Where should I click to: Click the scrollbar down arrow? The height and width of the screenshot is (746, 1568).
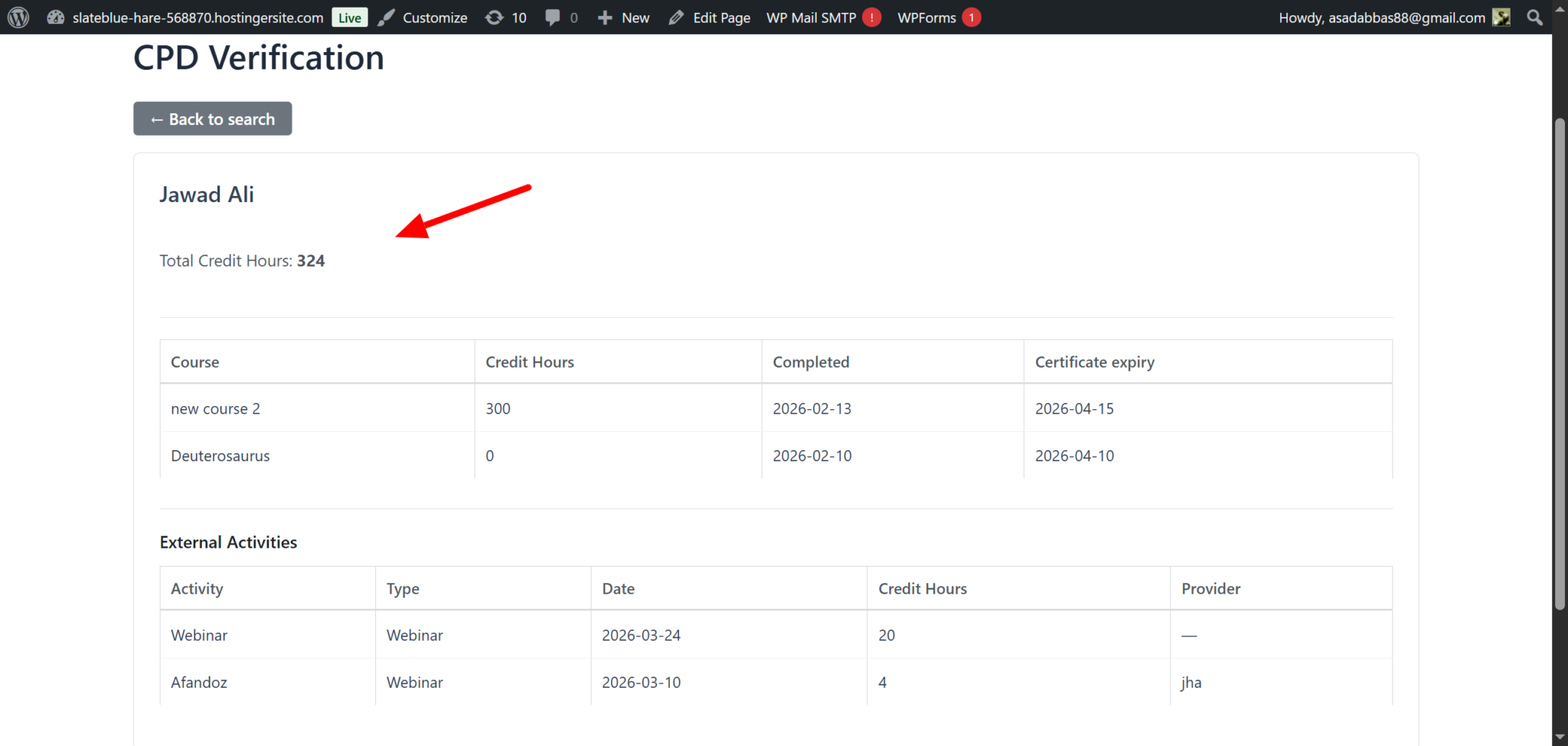(1560, 737)
